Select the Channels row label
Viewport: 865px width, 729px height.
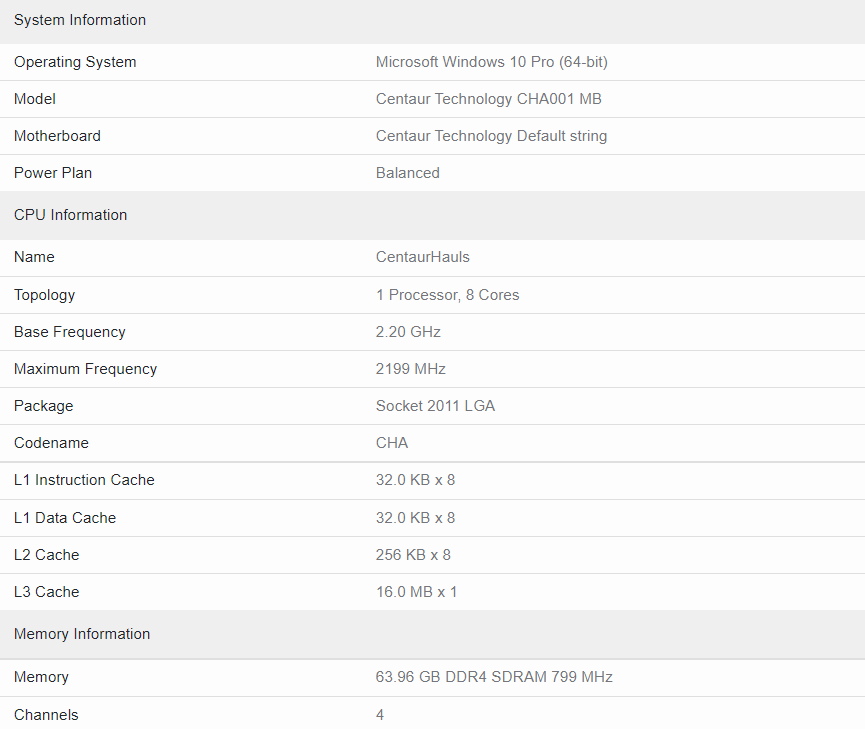[46, 715]
